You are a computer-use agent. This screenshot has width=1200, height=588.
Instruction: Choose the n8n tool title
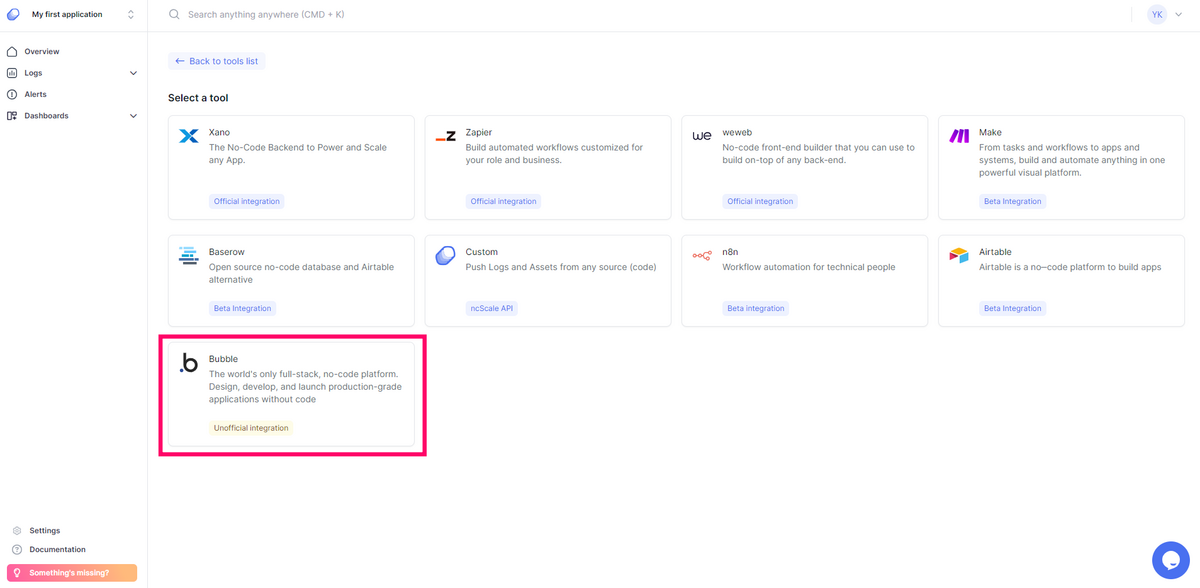(730, 252)
